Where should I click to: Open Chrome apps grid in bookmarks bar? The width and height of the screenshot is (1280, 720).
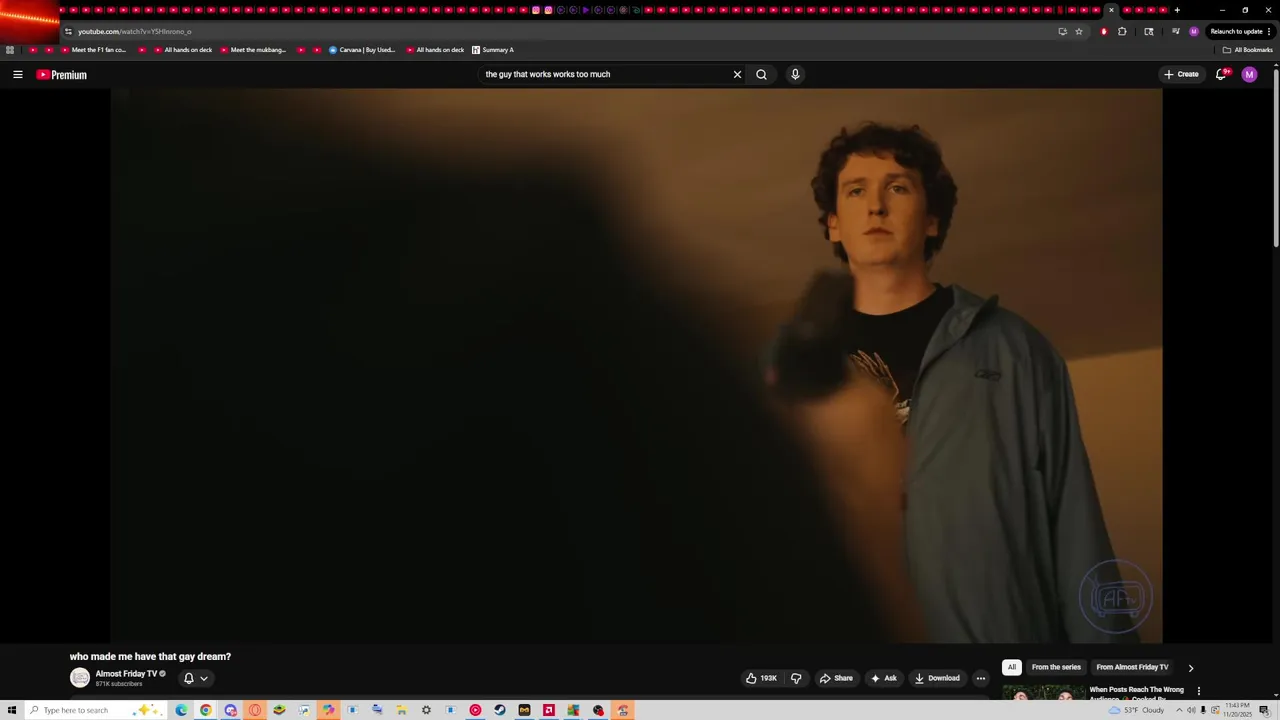(10, 50)
